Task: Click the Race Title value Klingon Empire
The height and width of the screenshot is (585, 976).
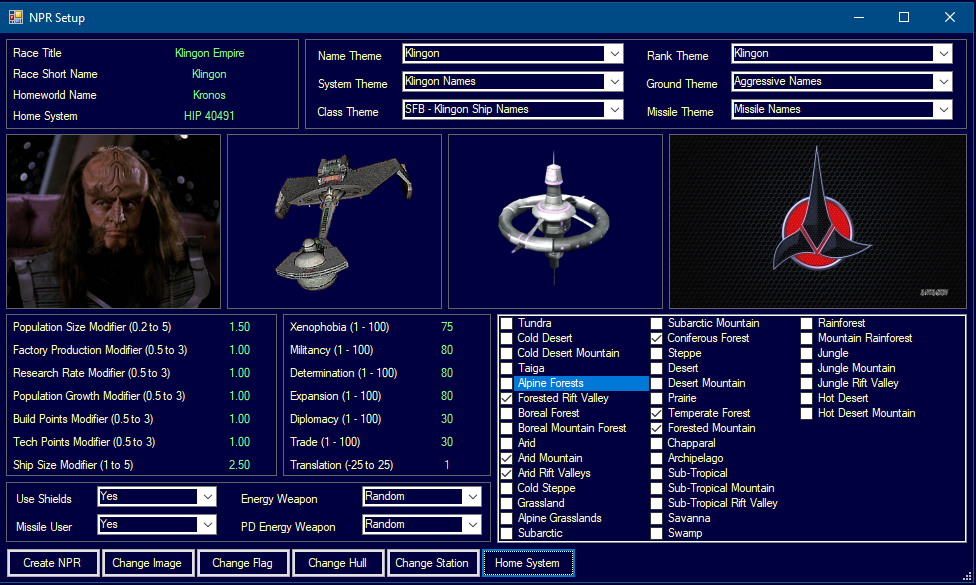Action: (x=210, y=53)
